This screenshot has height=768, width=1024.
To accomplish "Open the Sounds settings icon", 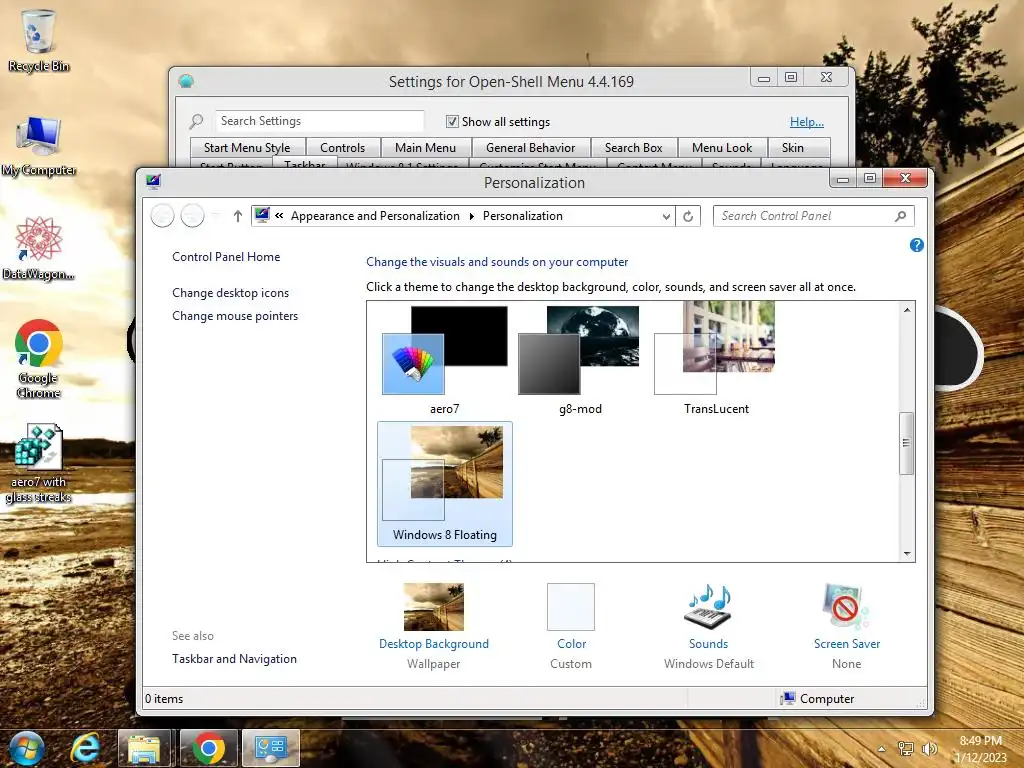I will (x=709, y=607).
